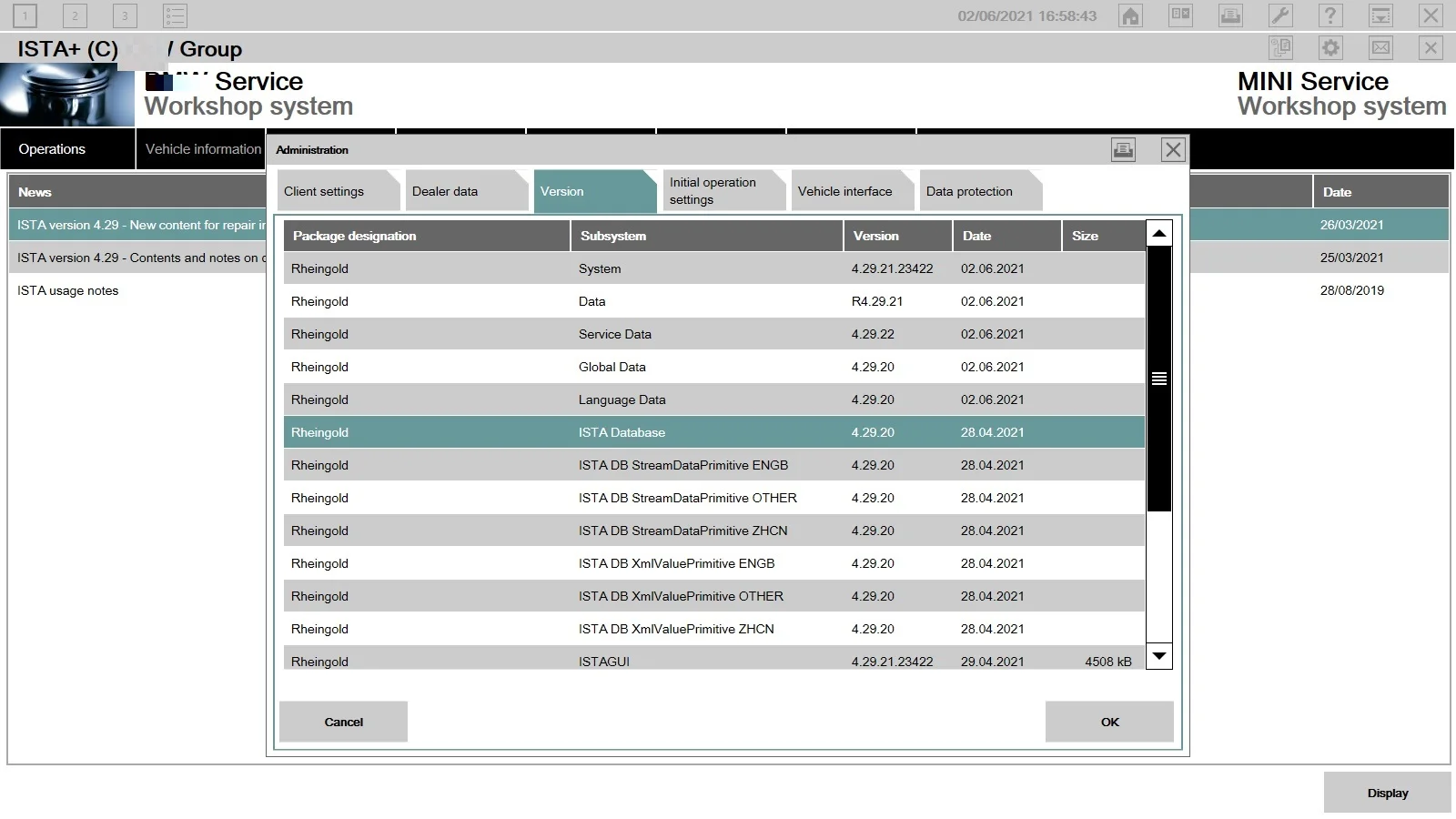The width and height of the screenshot is (1456, 819).
Task: Click the Display button
Action: 1388,793
